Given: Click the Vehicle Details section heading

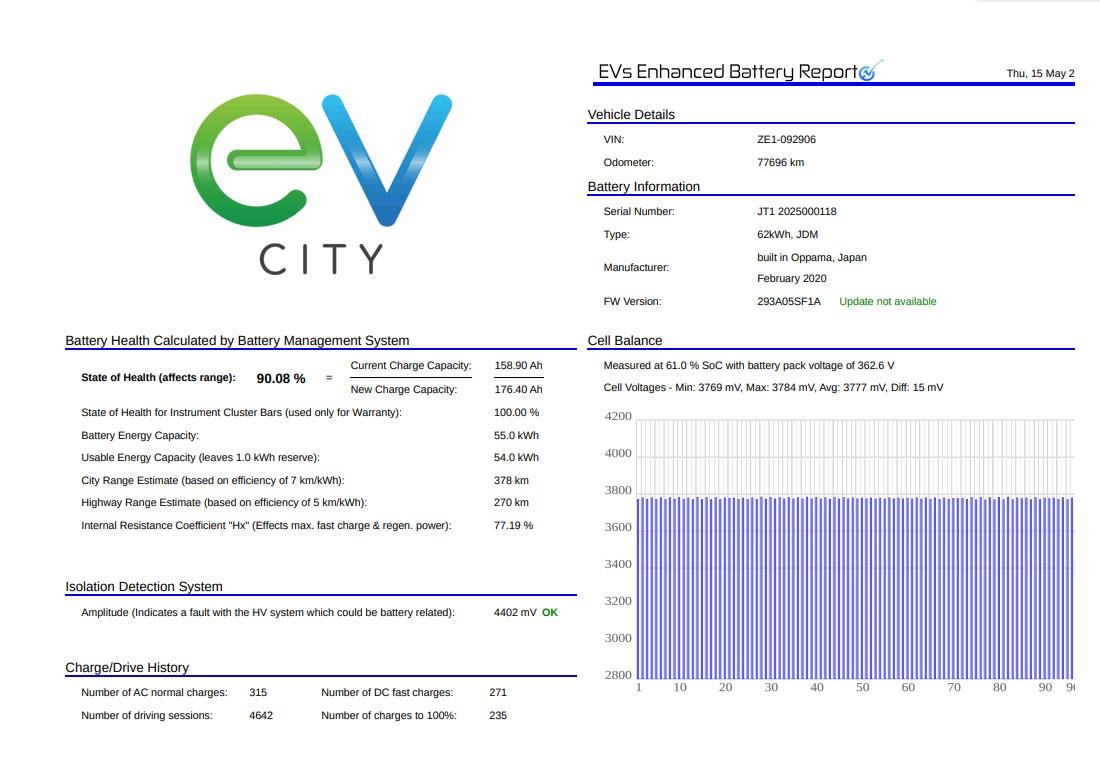Looking at the screenshot, I should pos(631,115).
